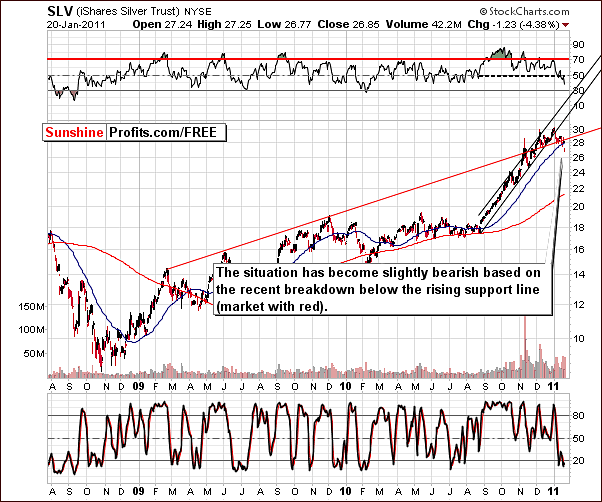Click the SLV ticker symbol title

(60, 11)
